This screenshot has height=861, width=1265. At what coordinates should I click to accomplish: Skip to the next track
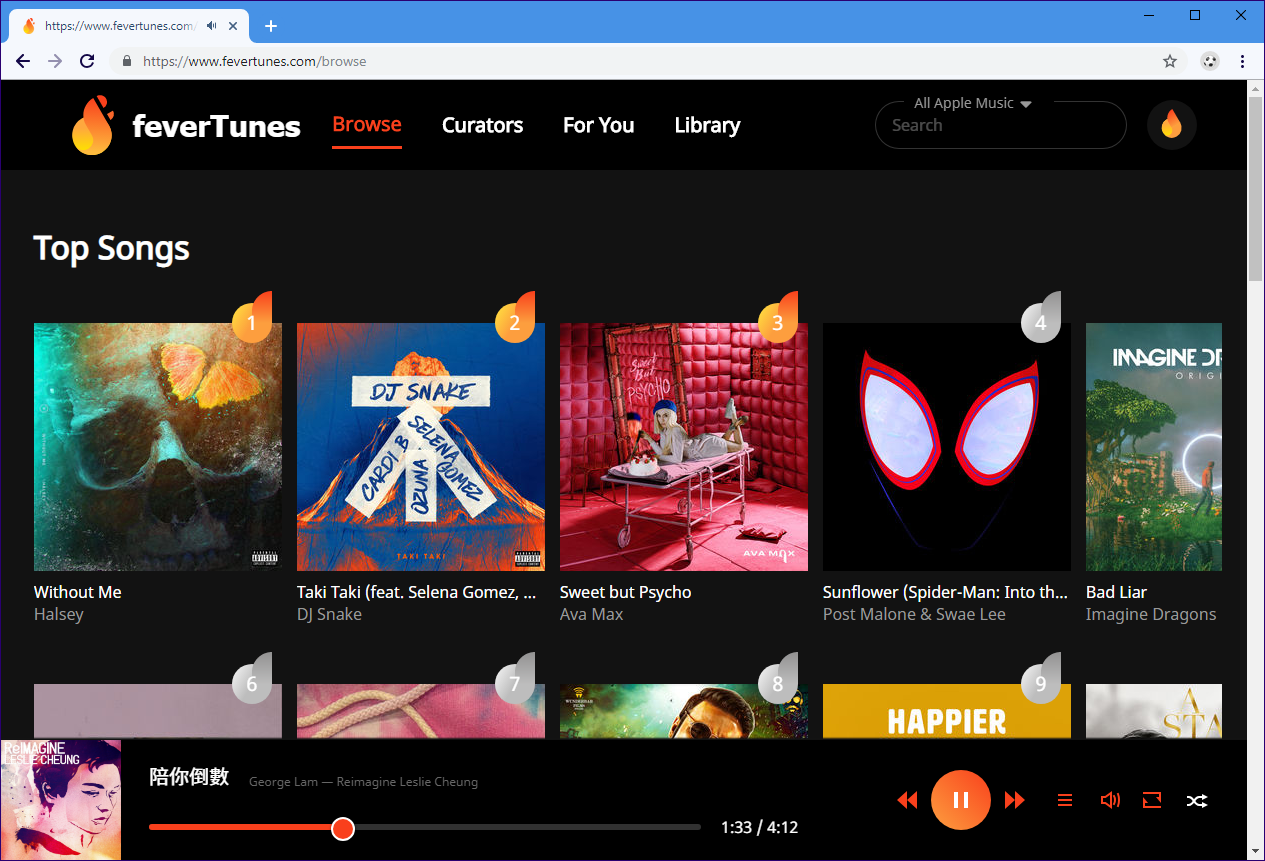[x=1015, y=800]
